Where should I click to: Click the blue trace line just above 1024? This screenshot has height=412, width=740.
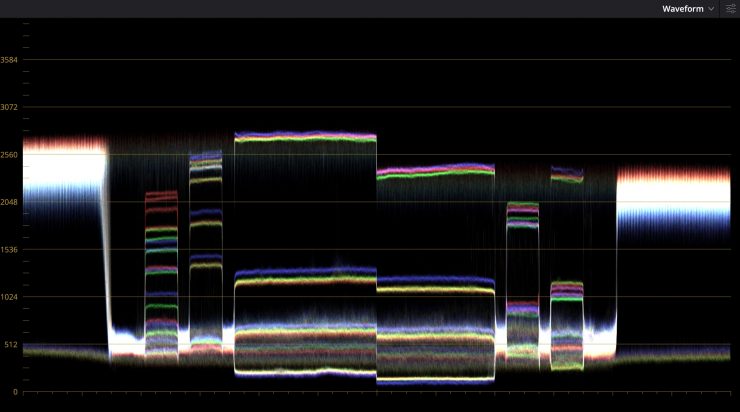[x=305, y=270]
